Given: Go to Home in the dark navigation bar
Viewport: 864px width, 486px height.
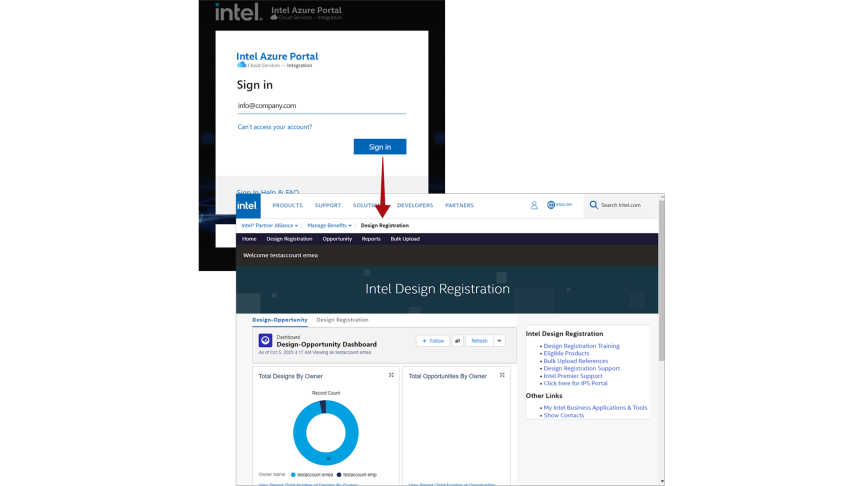Looking at the screenshot, I should coord(249,239).
